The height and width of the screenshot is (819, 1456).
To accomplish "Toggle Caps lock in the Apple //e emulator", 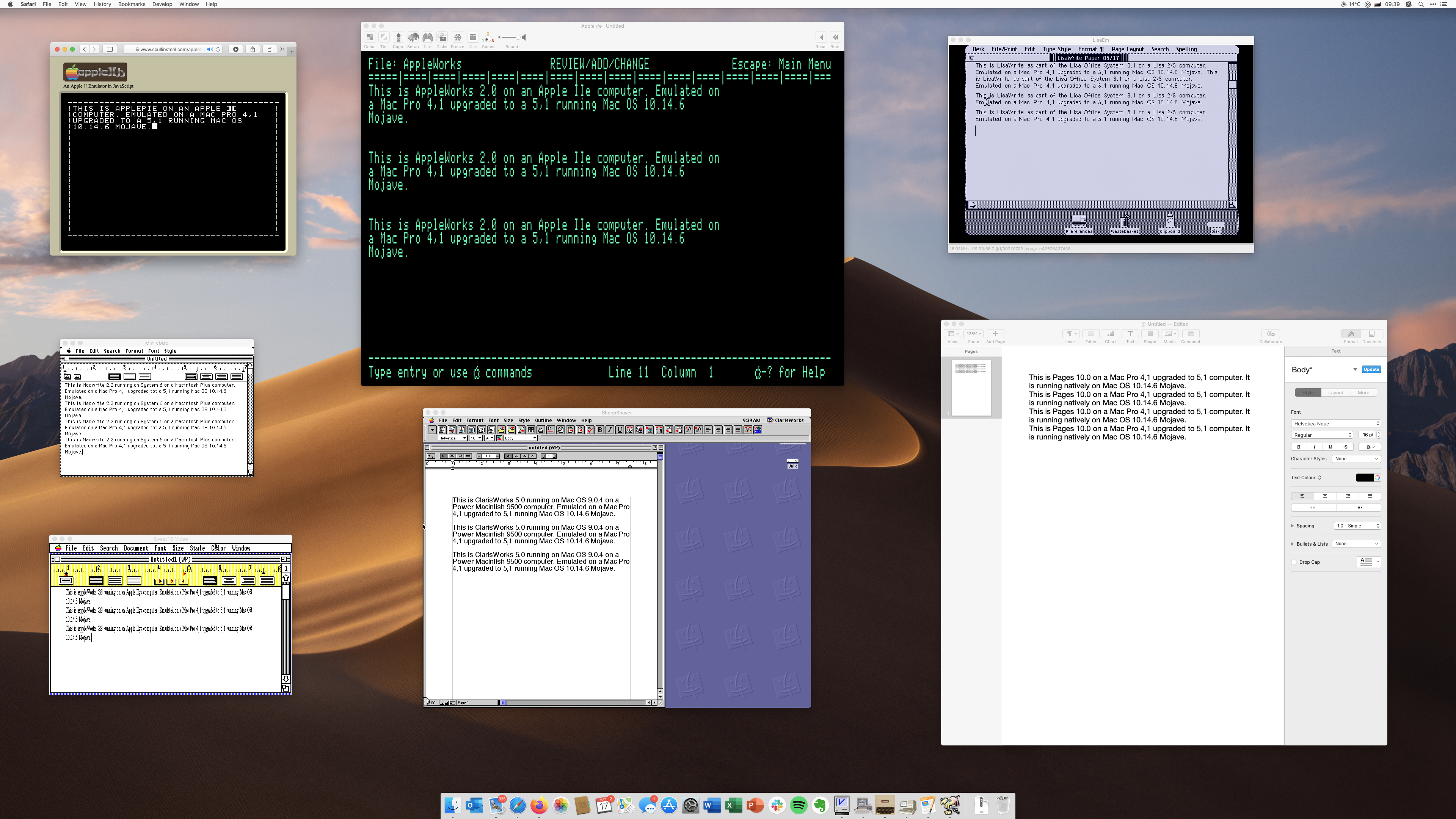I will (398, 37).
